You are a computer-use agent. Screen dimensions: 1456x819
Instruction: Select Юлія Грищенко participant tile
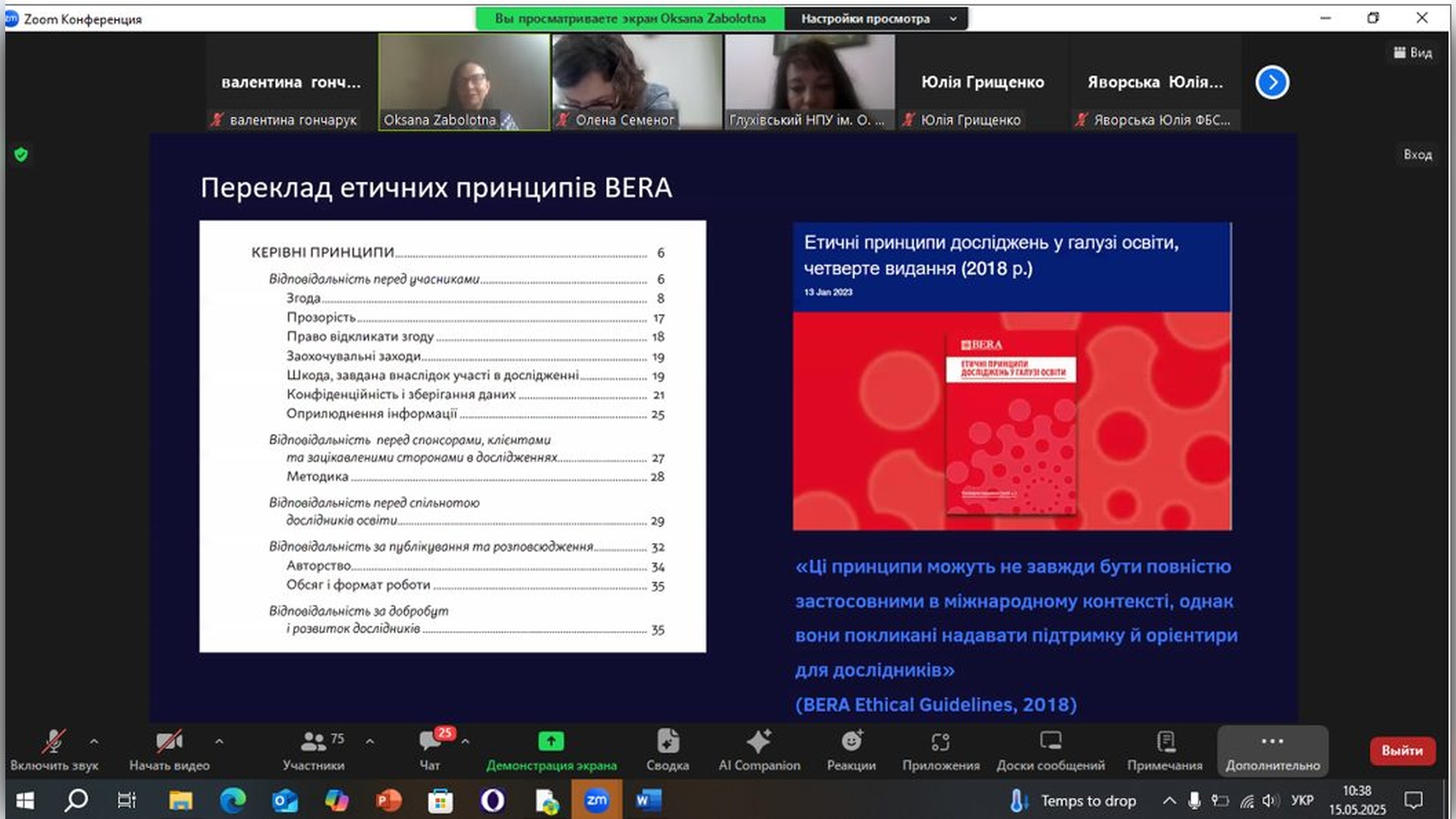point(983,82)
